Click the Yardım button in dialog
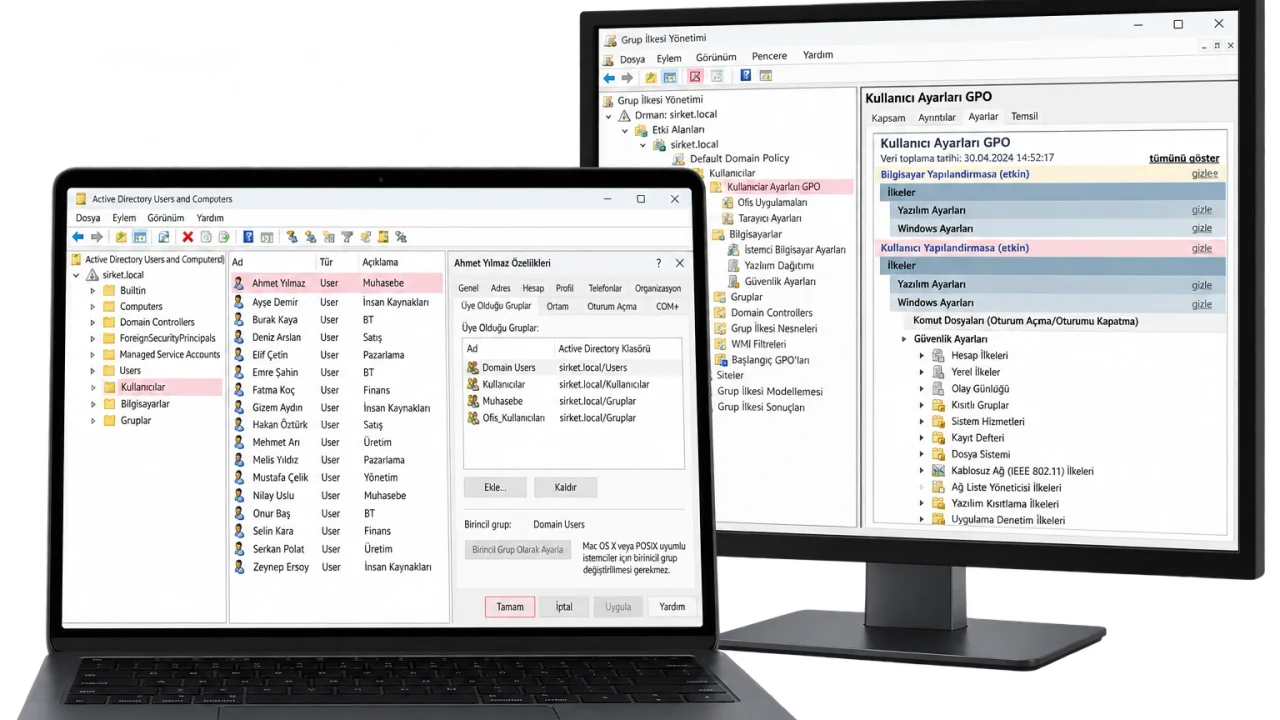Screen dimensions: 1280x720 (672, 607)
